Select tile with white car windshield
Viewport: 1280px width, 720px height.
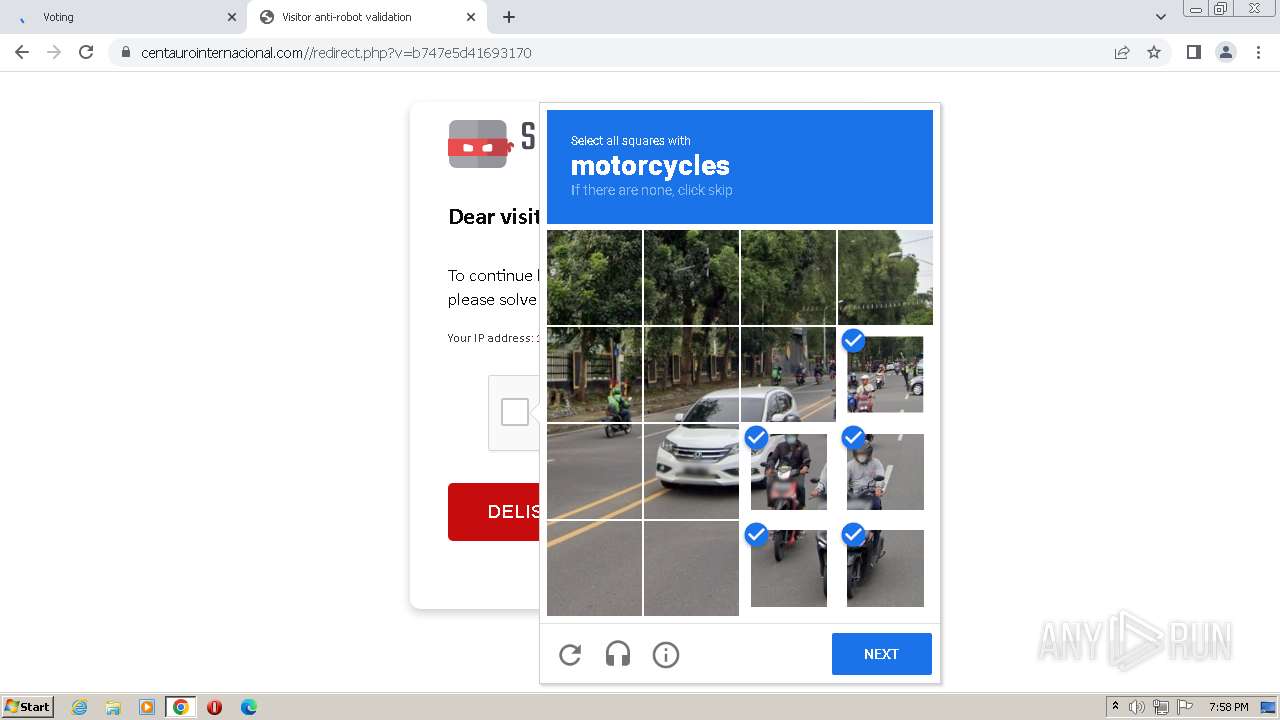click(691, 375)
